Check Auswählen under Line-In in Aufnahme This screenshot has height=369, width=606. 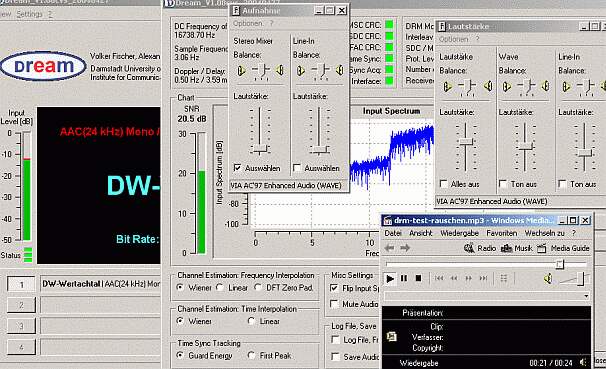tap(297, 168)
